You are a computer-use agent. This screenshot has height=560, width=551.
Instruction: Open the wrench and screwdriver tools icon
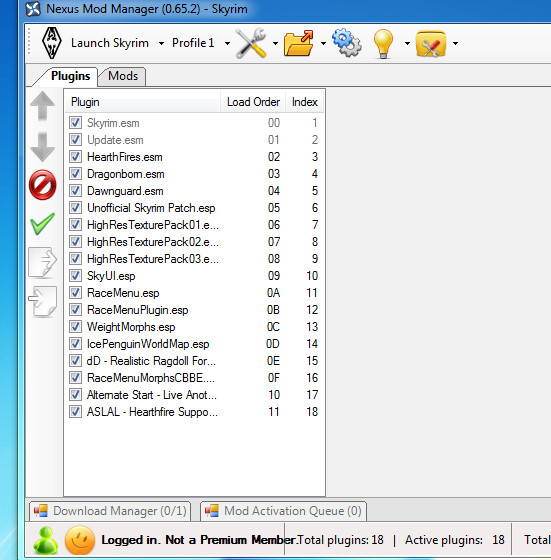coord(251,43)
